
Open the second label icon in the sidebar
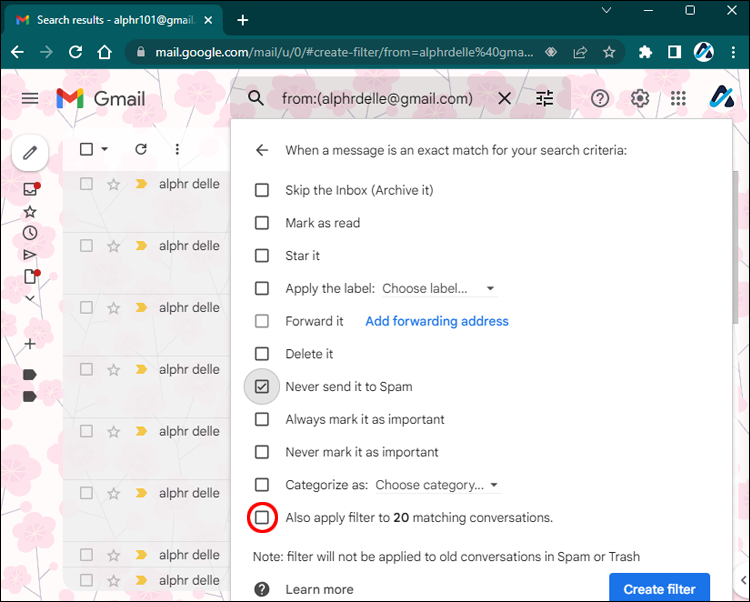[x=30, y=396]
